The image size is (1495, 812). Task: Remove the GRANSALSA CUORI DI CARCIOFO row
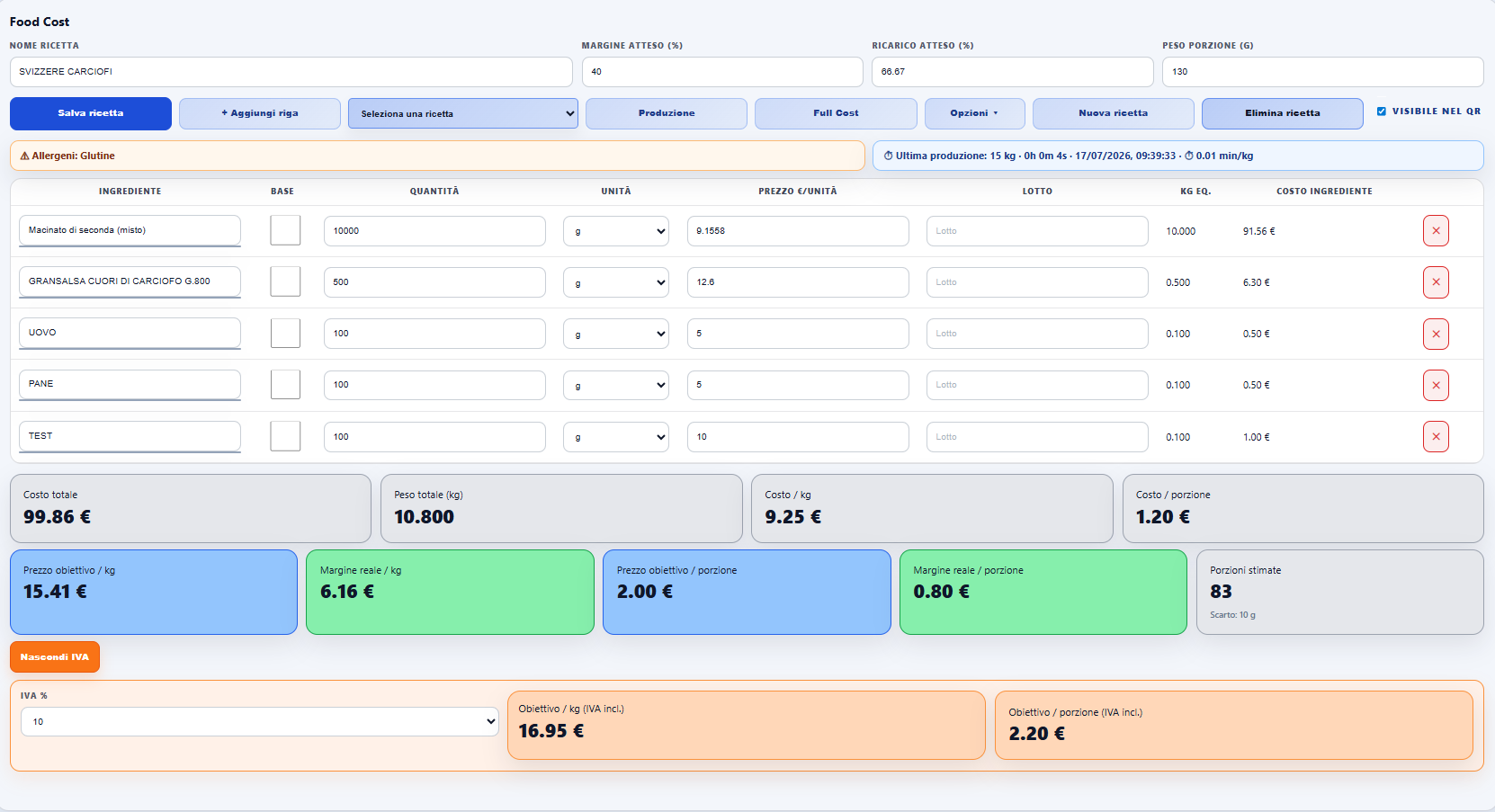[1436, 282]
